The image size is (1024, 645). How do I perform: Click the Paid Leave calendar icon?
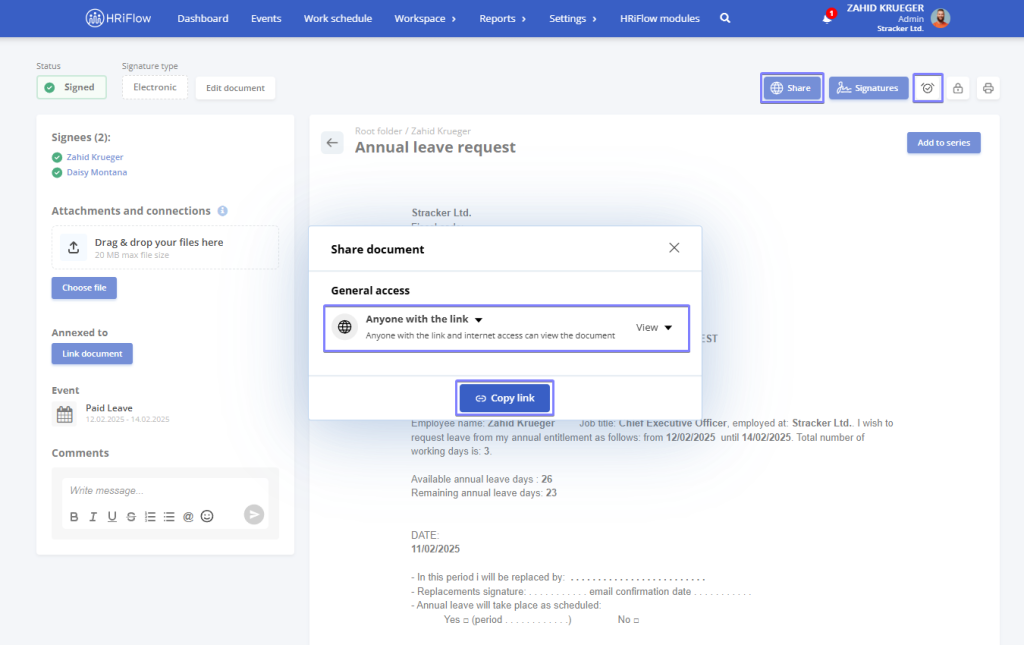tap(65, 414)
